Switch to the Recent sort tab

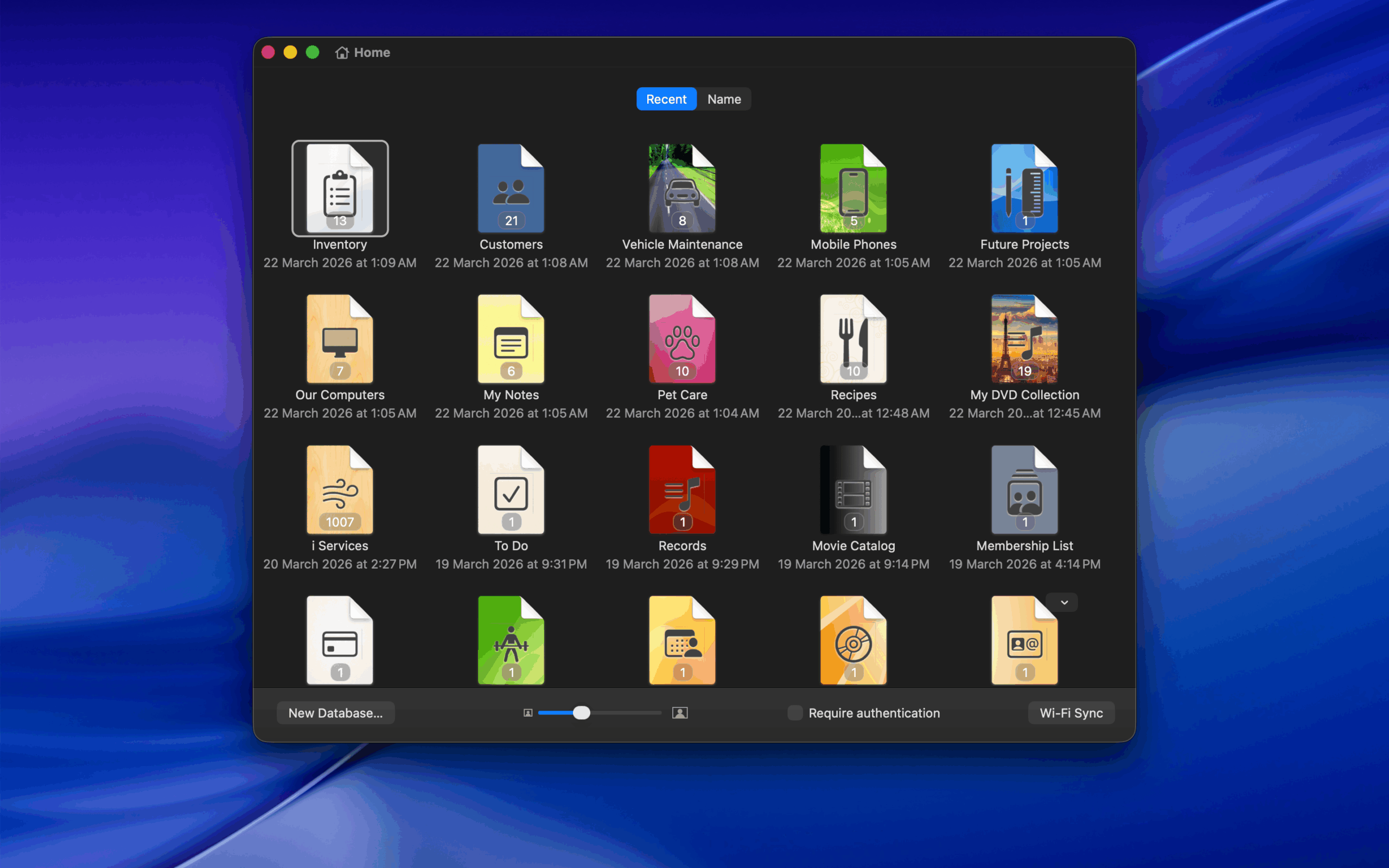[x=666, y=99]
